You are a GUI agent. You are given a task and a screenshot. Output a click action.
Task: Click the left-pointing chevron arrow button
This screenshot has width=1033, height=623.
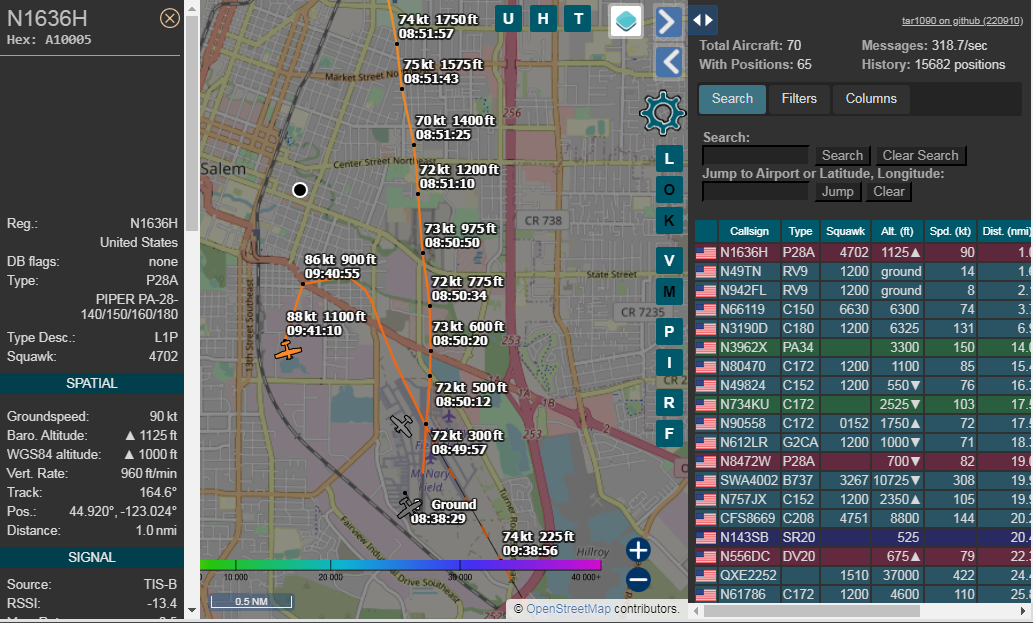click(669, 63)
